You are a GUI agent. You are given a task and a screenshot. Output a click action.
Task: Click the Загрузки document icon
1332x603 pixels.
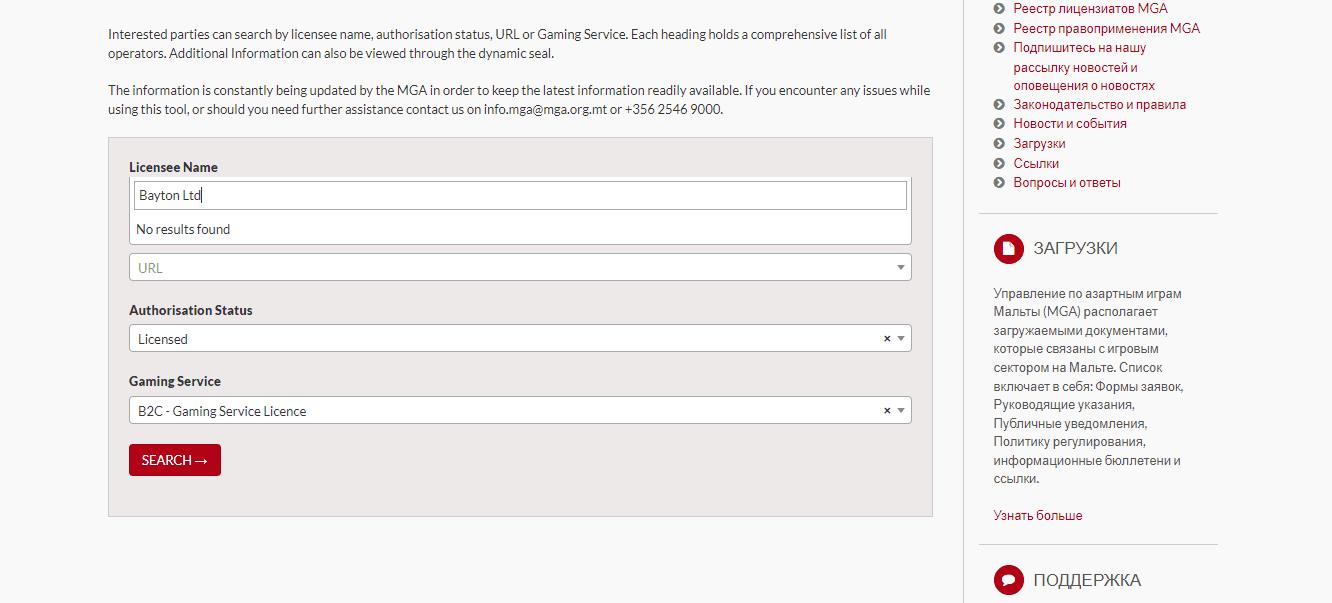[1008, 249]
